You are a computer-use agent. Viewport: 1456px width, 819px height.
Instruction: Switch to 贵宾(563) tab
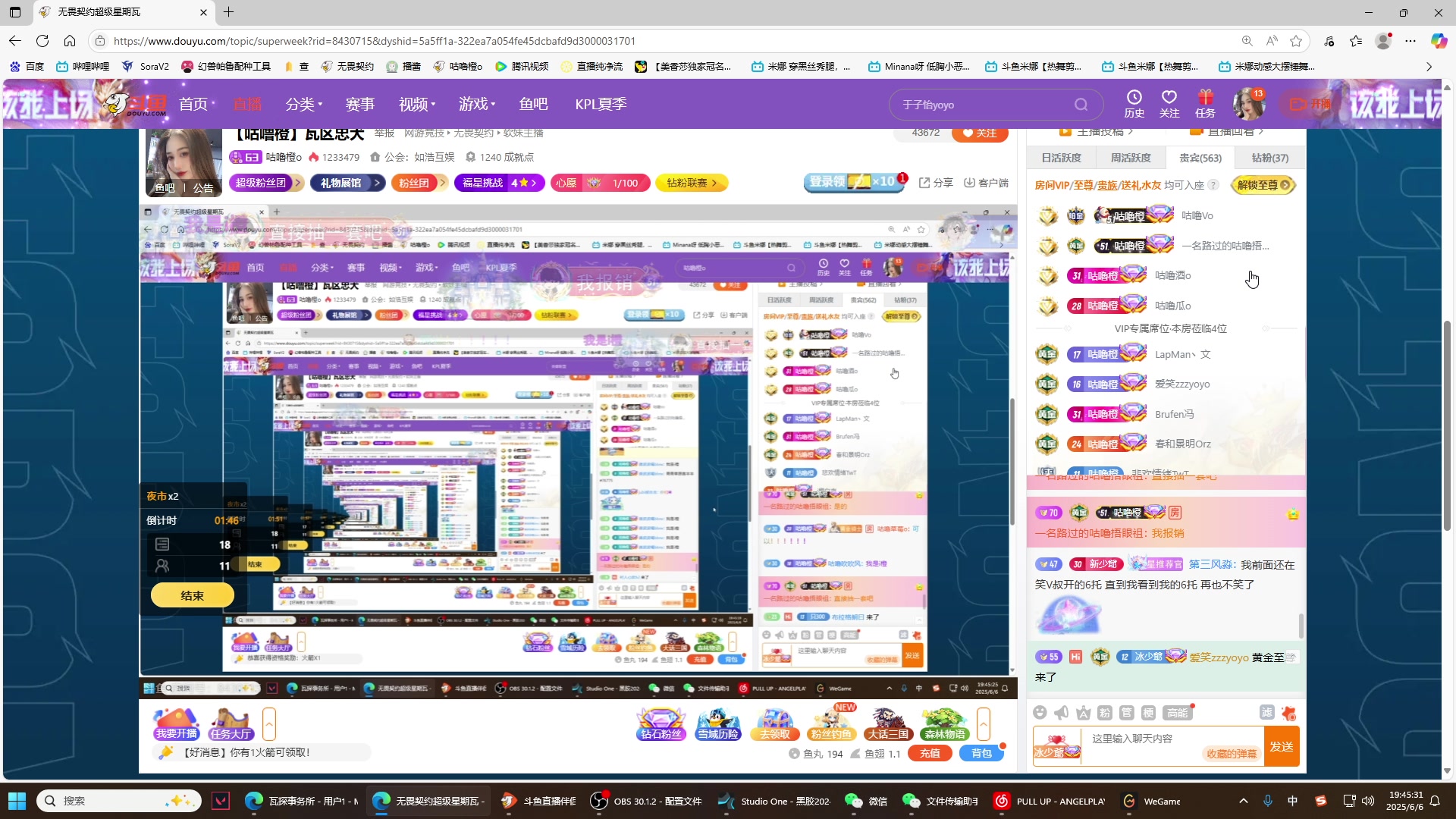click(x=1200, y=158)
